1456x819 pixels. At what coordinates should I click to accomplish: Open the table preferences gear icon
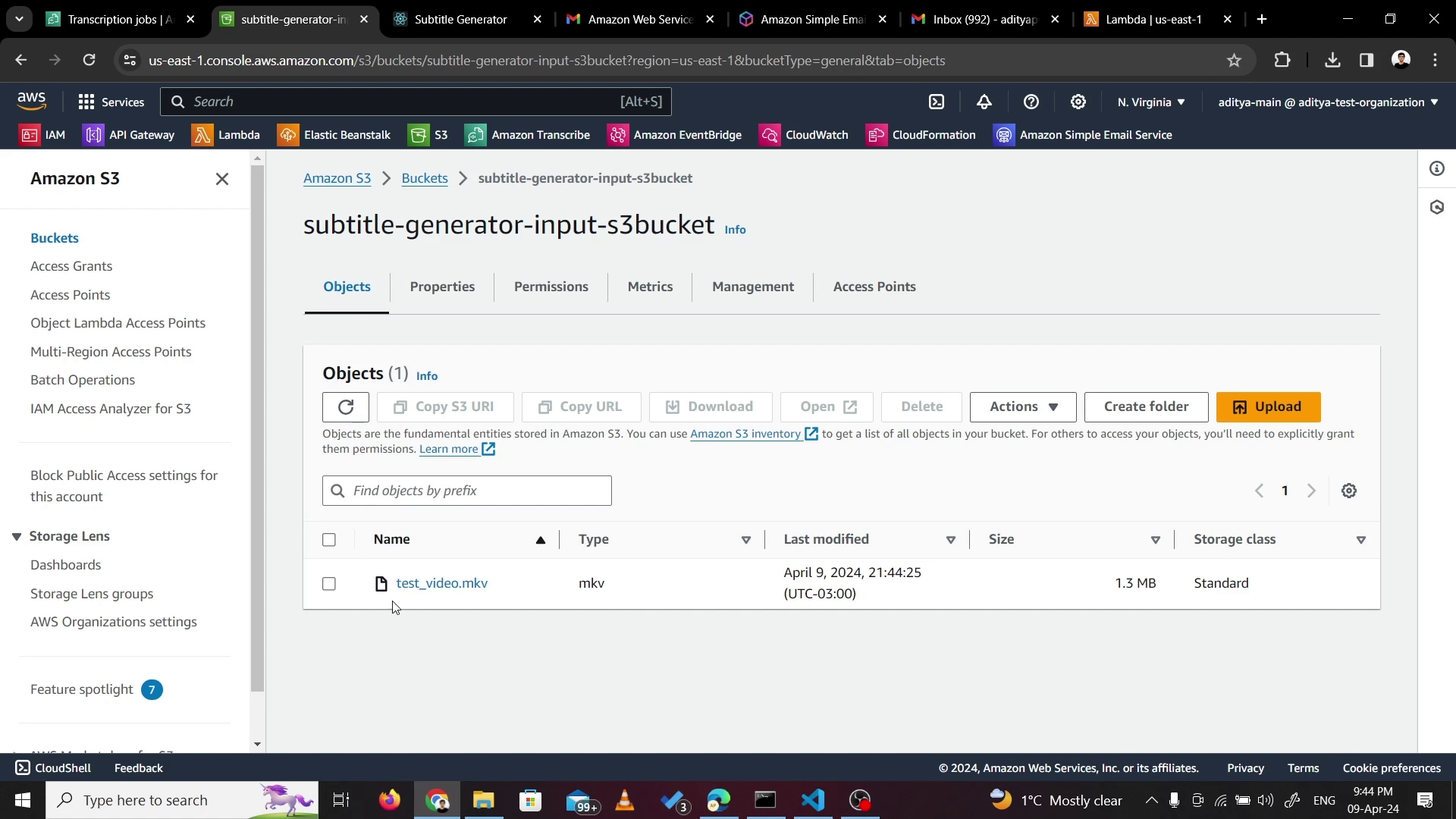point(1348,491)
